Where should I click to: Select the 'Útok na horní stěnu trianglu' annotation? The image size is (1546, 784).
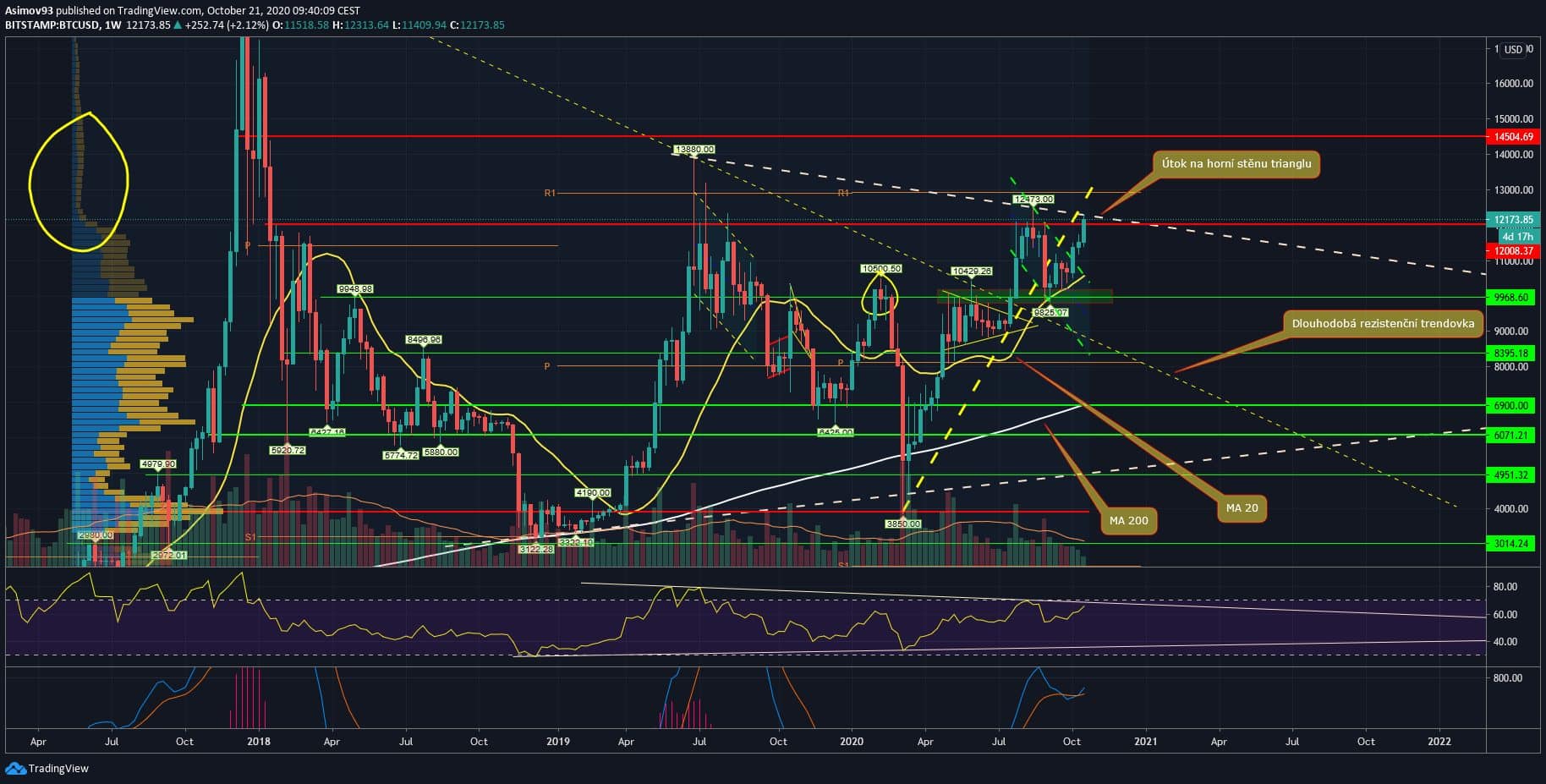(1236, 163)
